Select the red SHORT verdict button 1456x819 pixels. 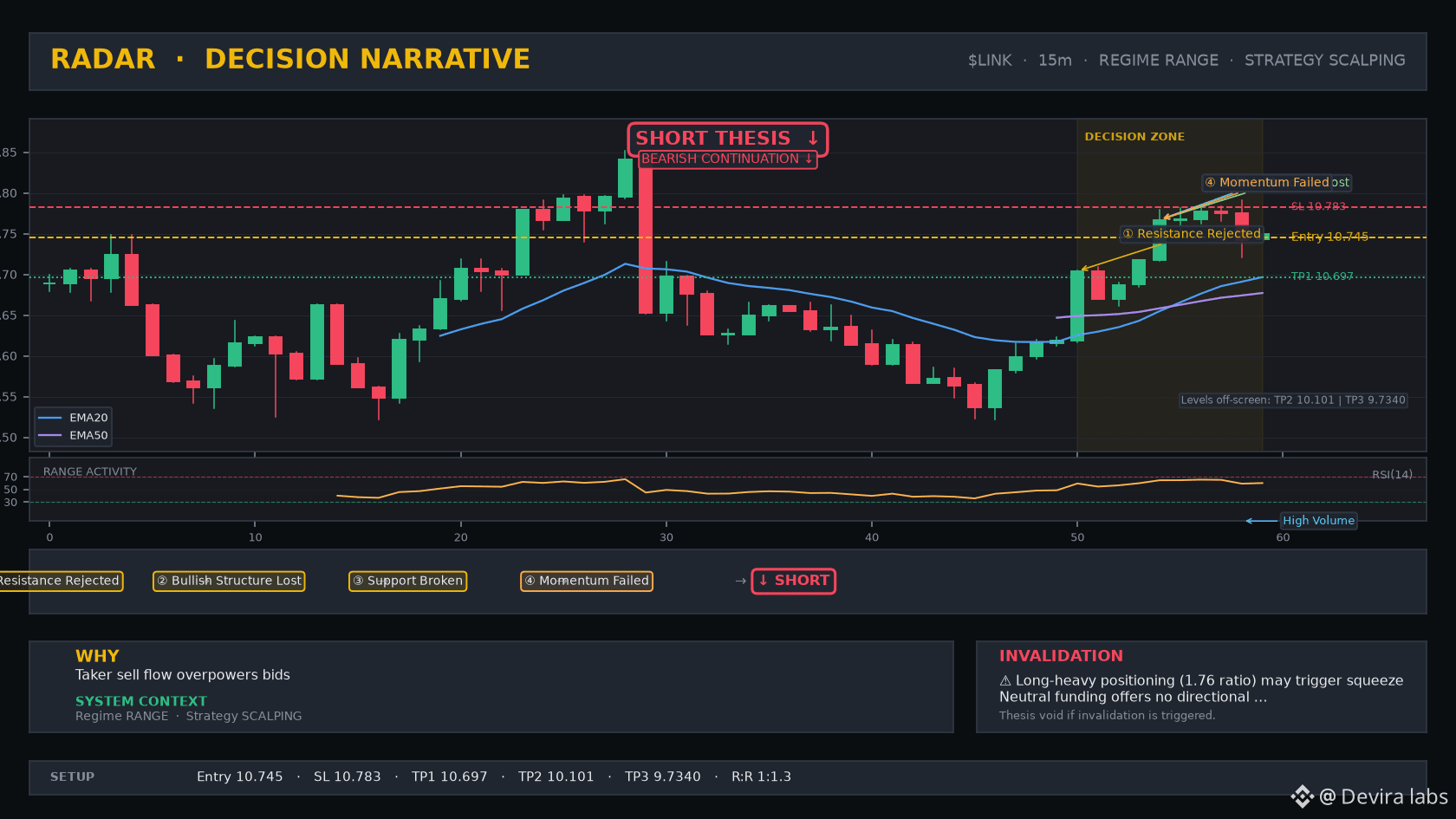point(793,581)
